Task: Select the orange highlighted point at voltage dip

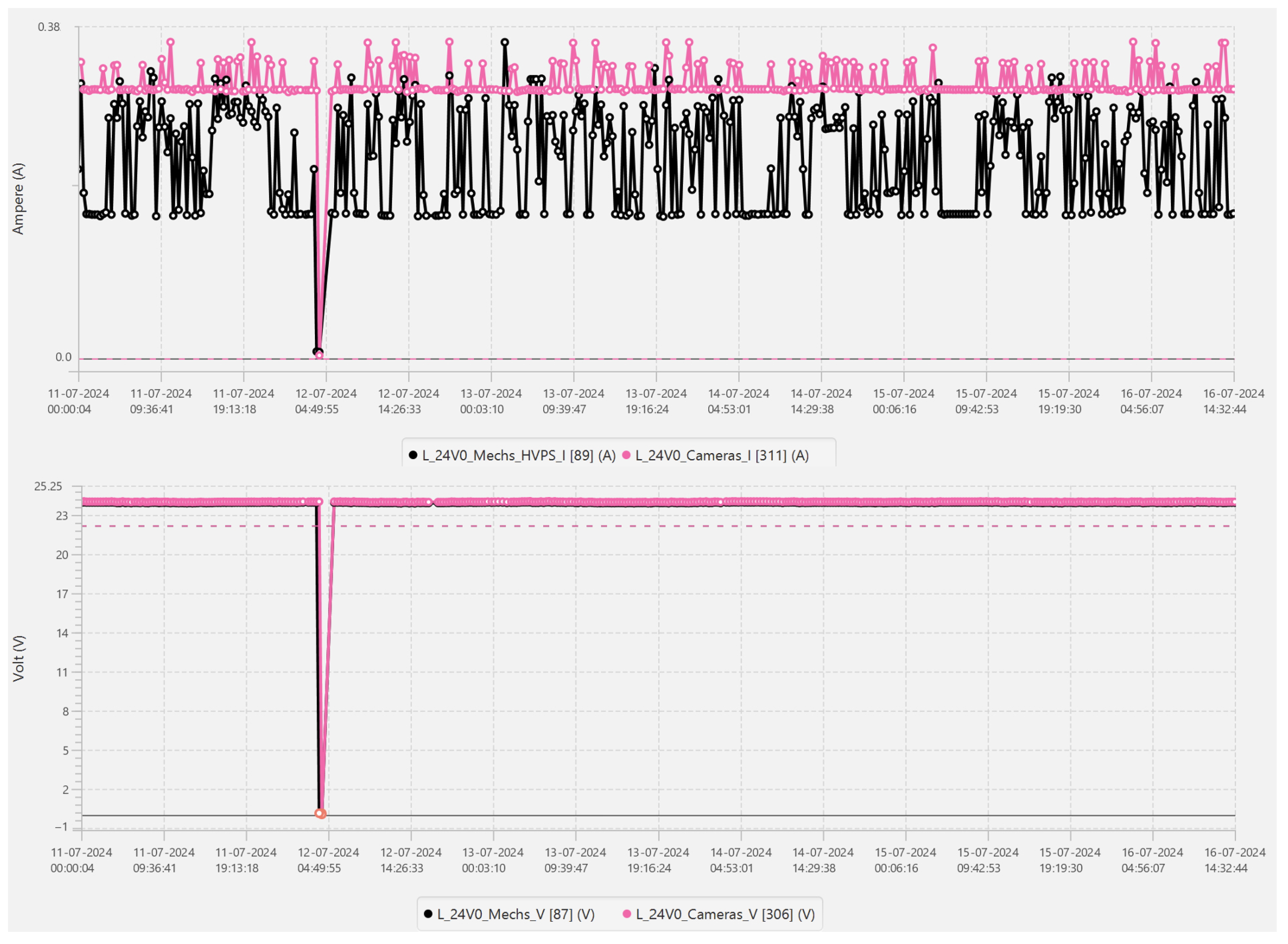Action: (320, 814)
